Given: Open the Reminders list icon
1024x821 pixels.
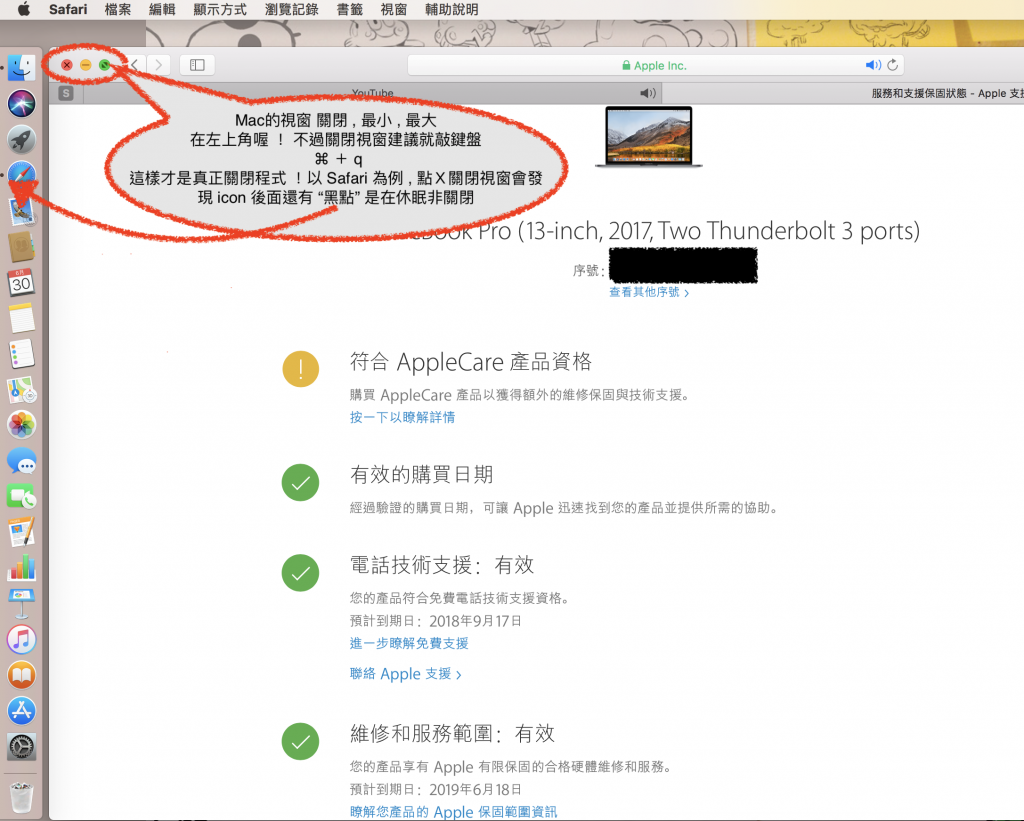Looking at the screenshot, I should (22, 354).
